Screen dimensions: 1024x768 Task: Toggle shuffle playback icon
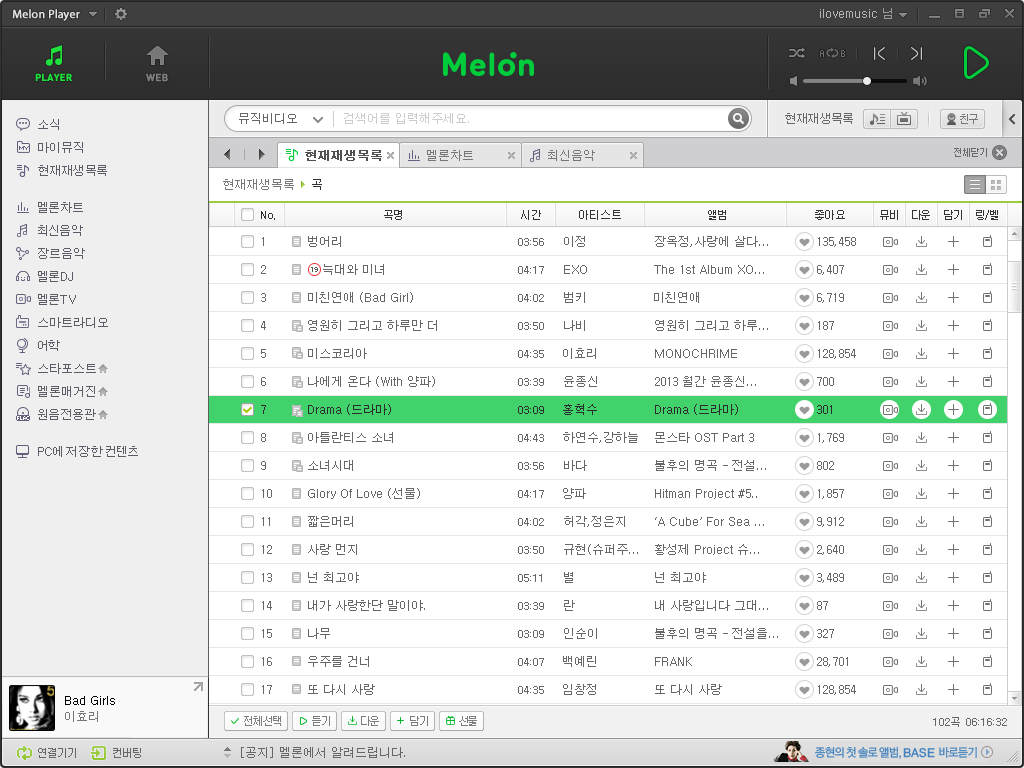pyautogui.click(x=796, y=53)
